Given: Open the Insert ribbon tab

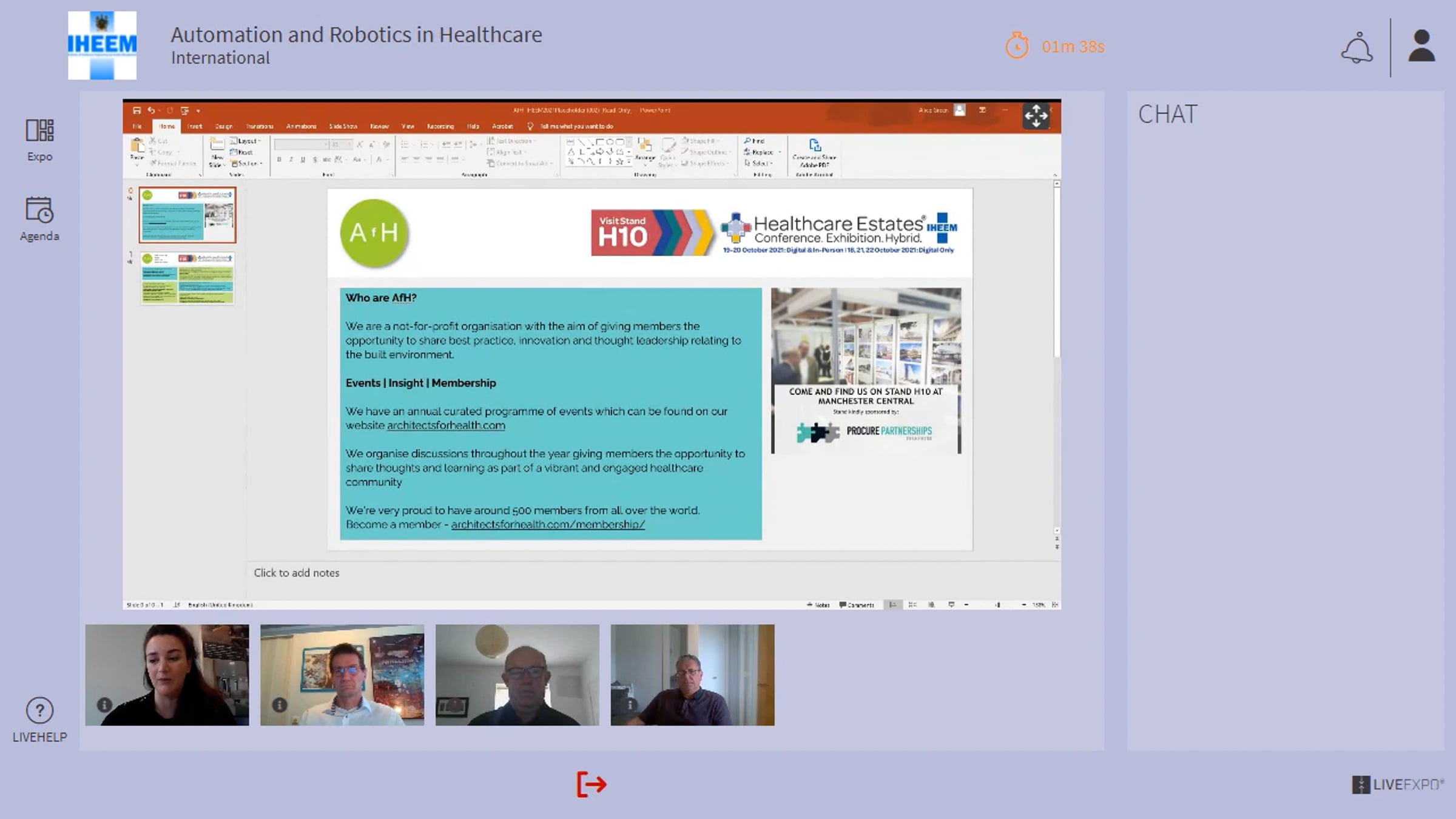Looking at the screenshot, I should tap(195, 126).
